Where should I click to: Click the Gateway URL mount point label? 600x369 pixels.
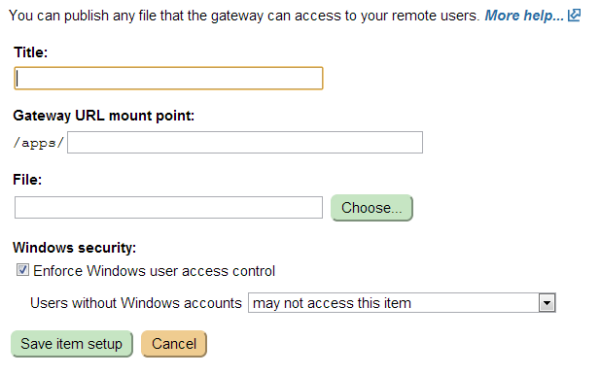[104, 116]
